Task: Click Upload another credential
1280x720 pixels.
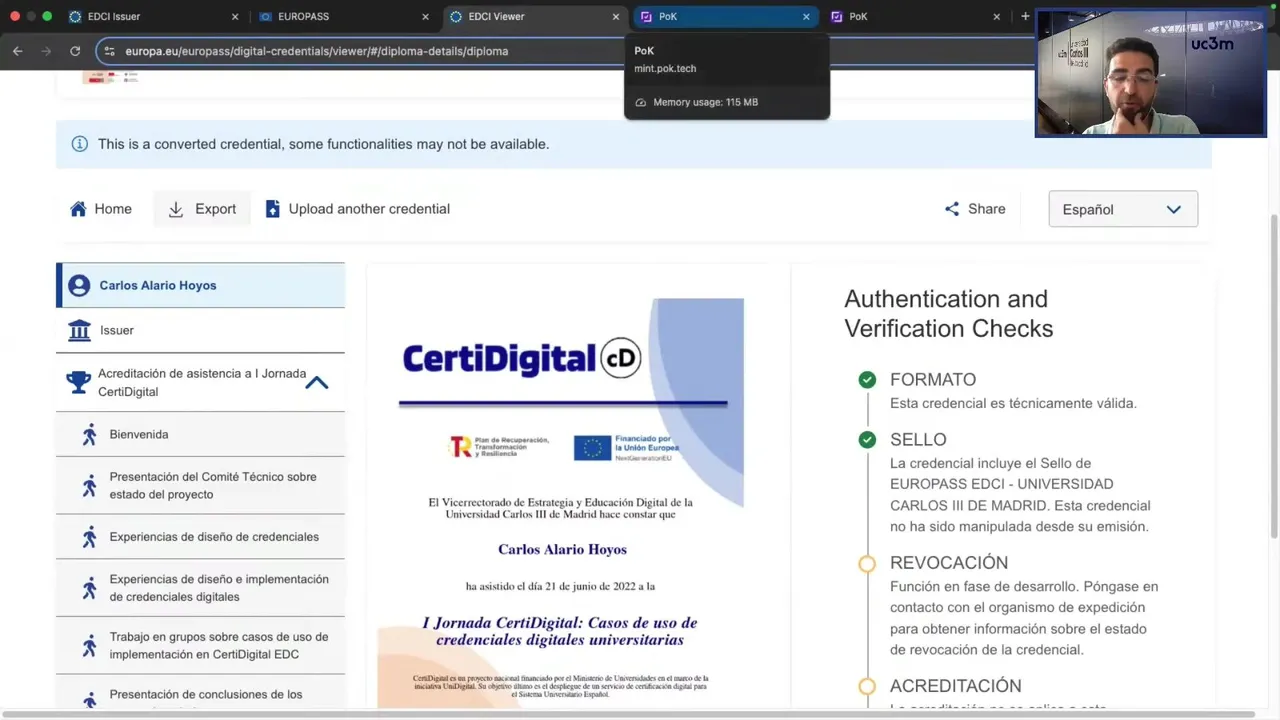Action: tap(357, 209)
